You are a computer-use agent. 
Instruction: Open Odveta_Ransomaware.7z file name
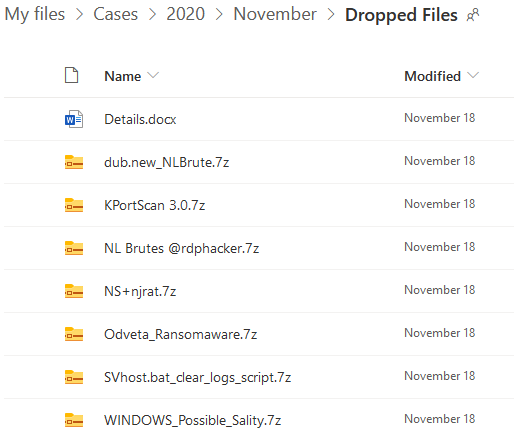[x=180, y=334]
